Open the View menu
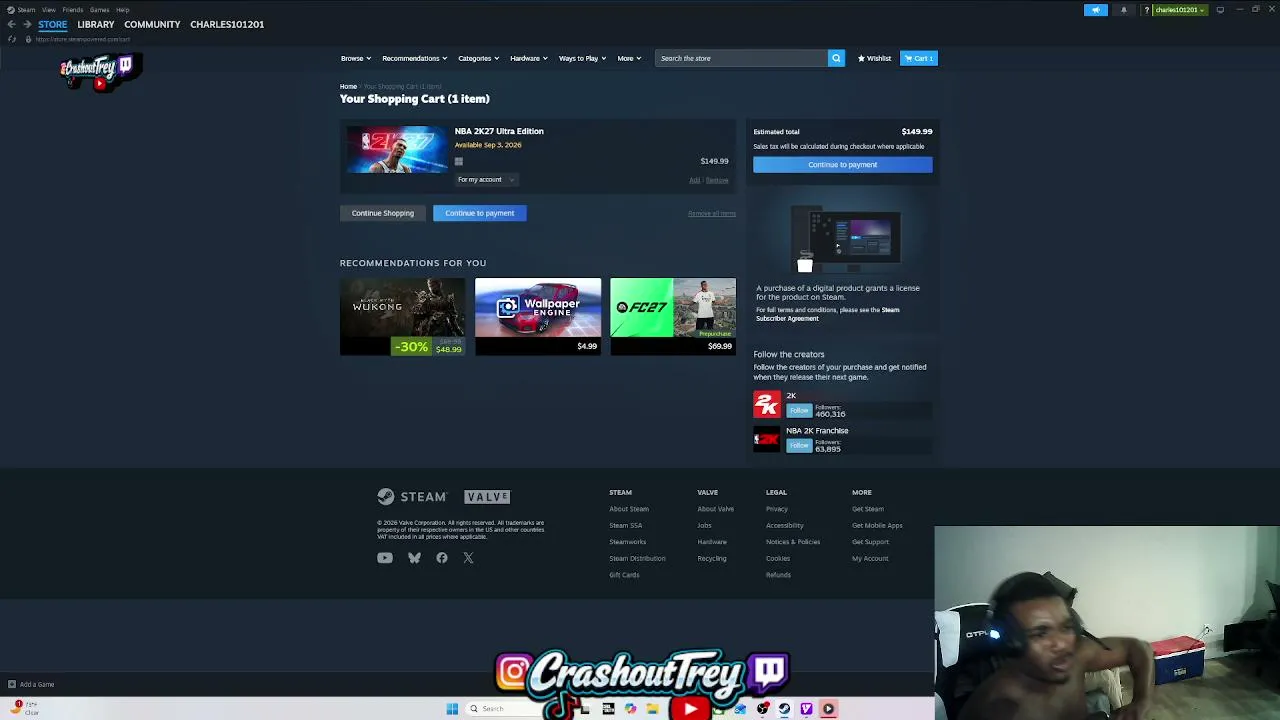This screenshot has width=1280, height=720. [x=48, y=10]
